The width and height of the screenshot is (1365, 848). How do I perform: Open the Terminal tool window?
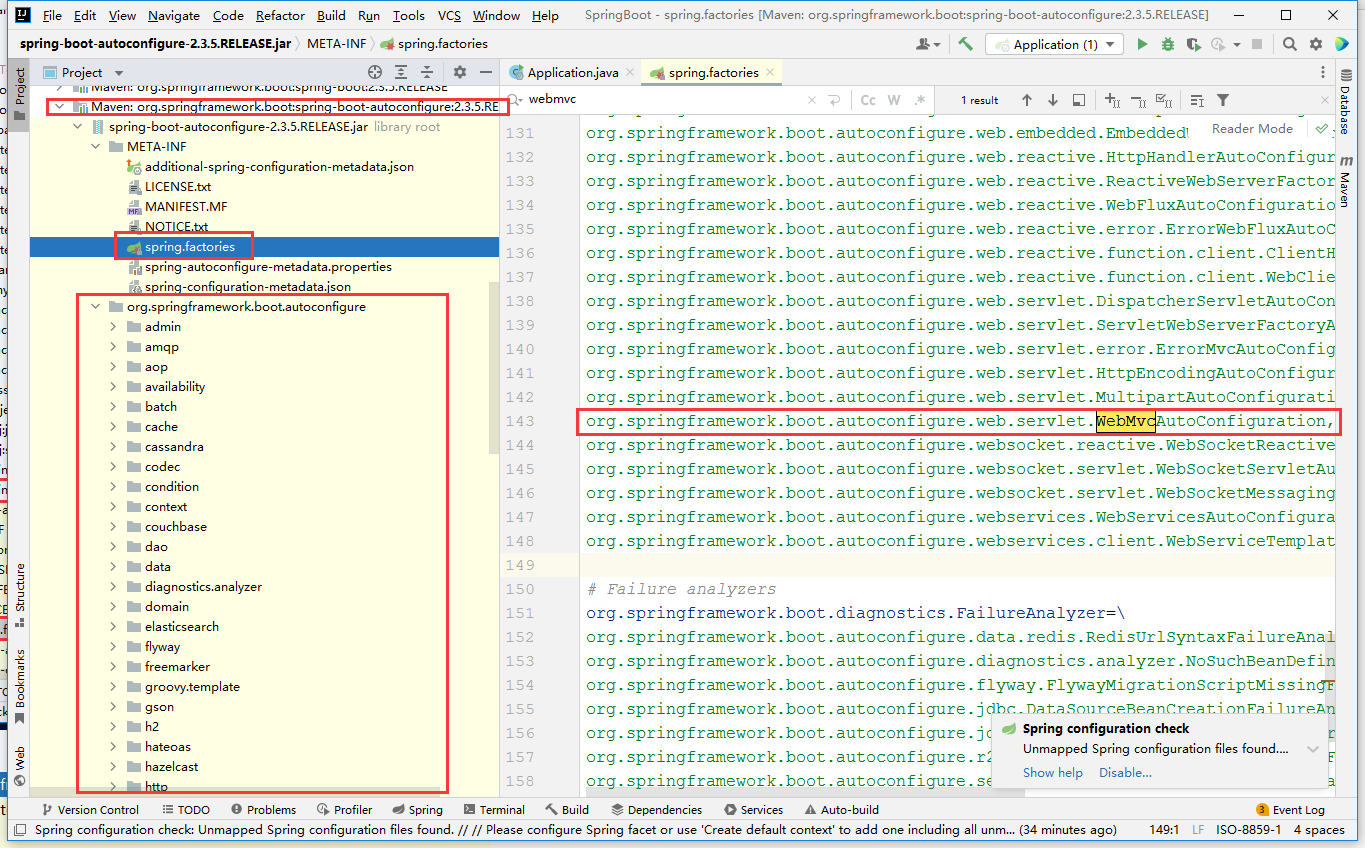[492, 810]
